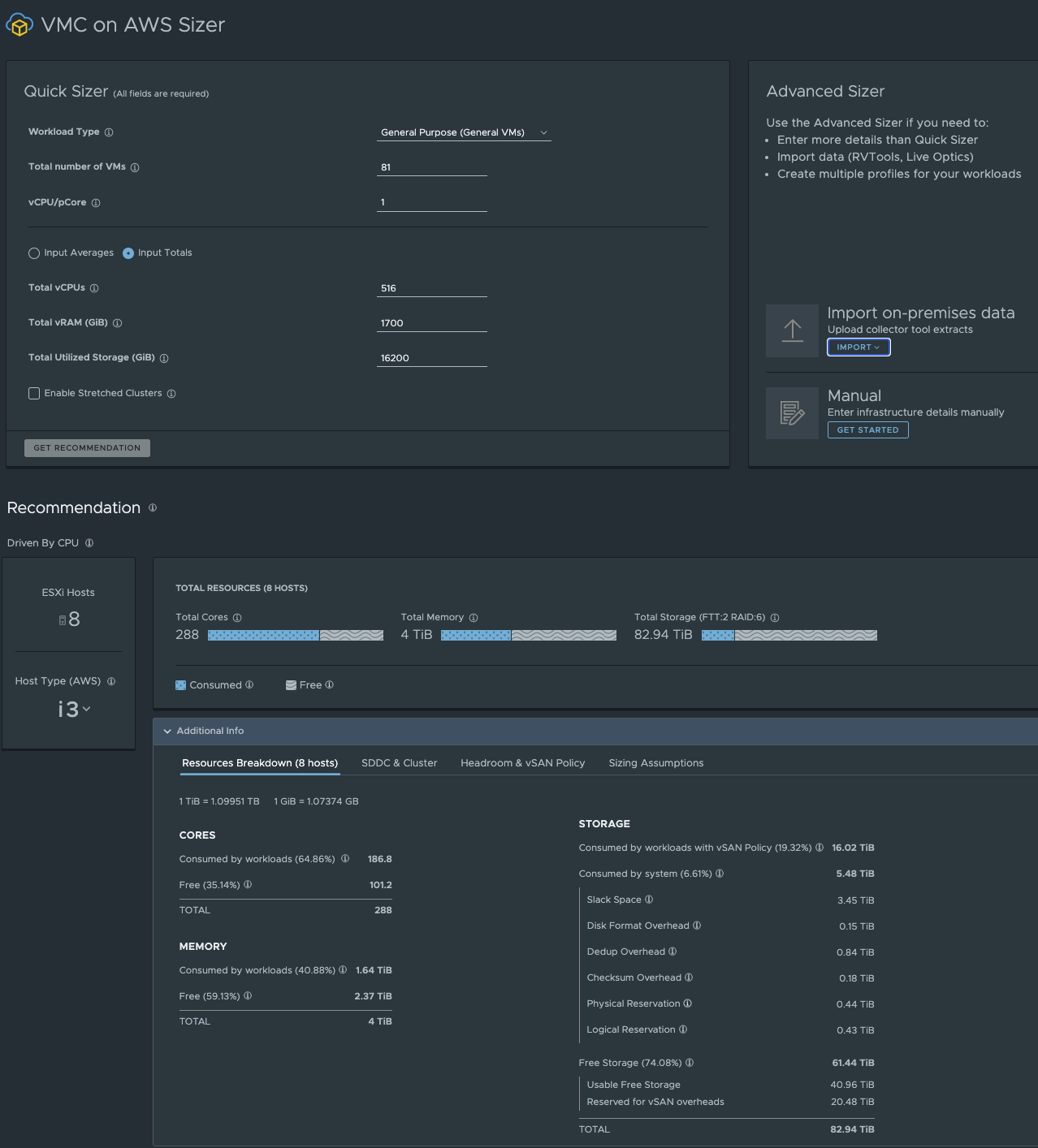
Task: Open info icon for Disk Format Overhead
Action: coord(697,925)
